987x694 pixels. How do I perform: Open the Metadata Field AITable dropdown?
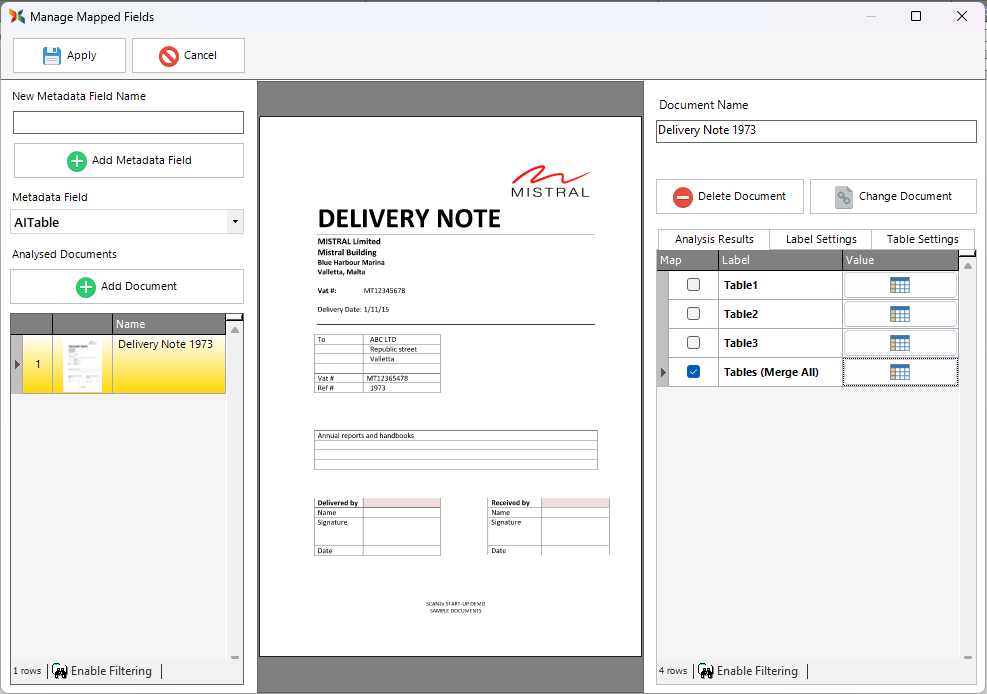[234, 222]
